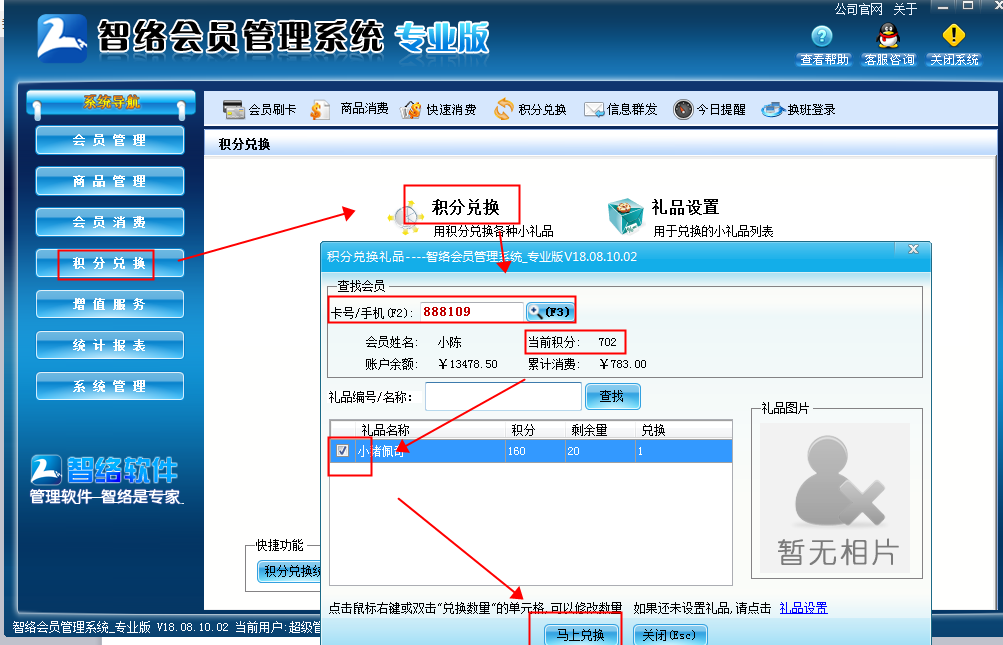Click the 查找 search button
Screen dimensions: 1003x645
[612, 396]
